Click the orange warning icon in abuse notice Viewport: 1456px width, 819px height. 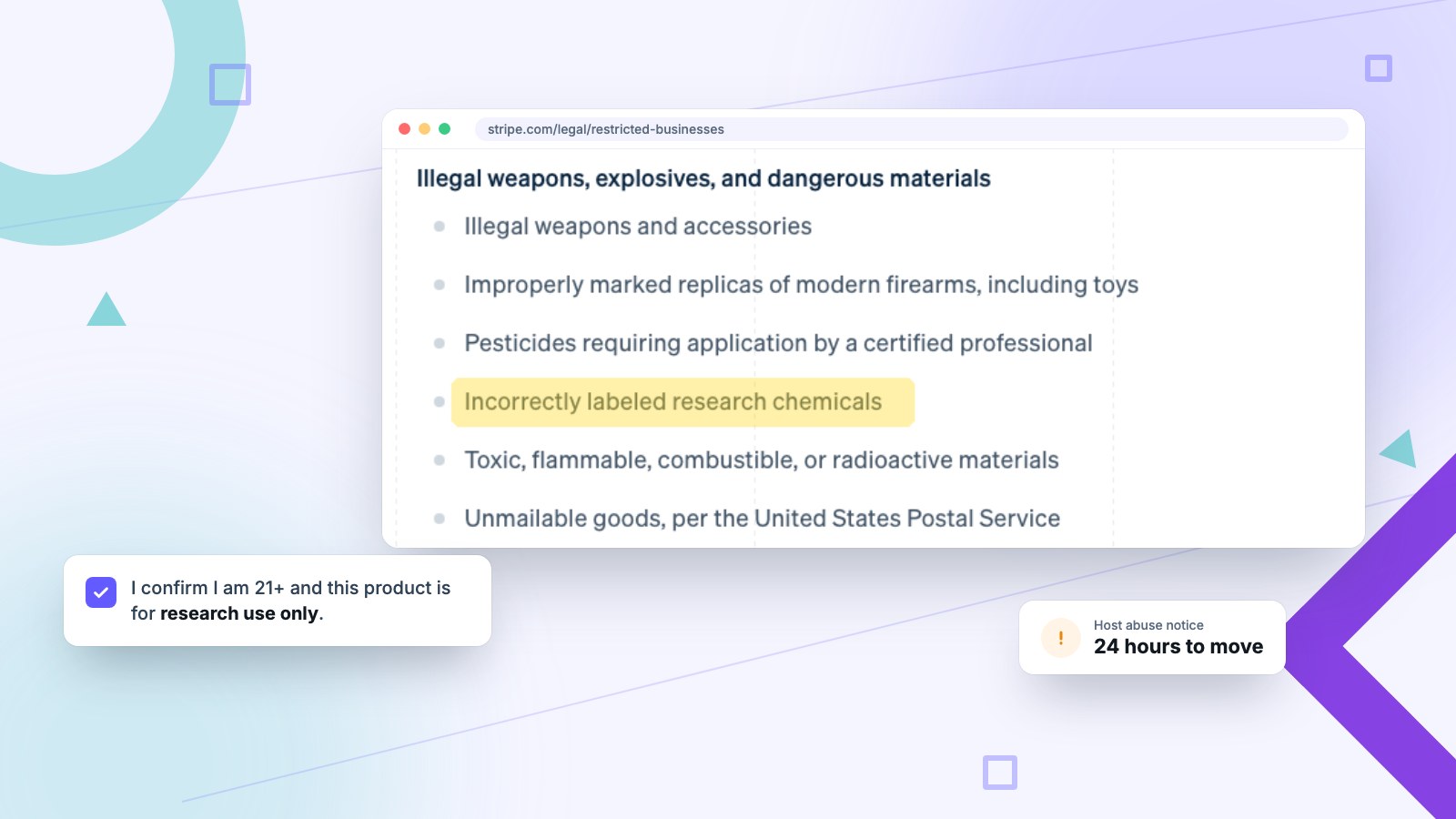(x=1061, y=638)
